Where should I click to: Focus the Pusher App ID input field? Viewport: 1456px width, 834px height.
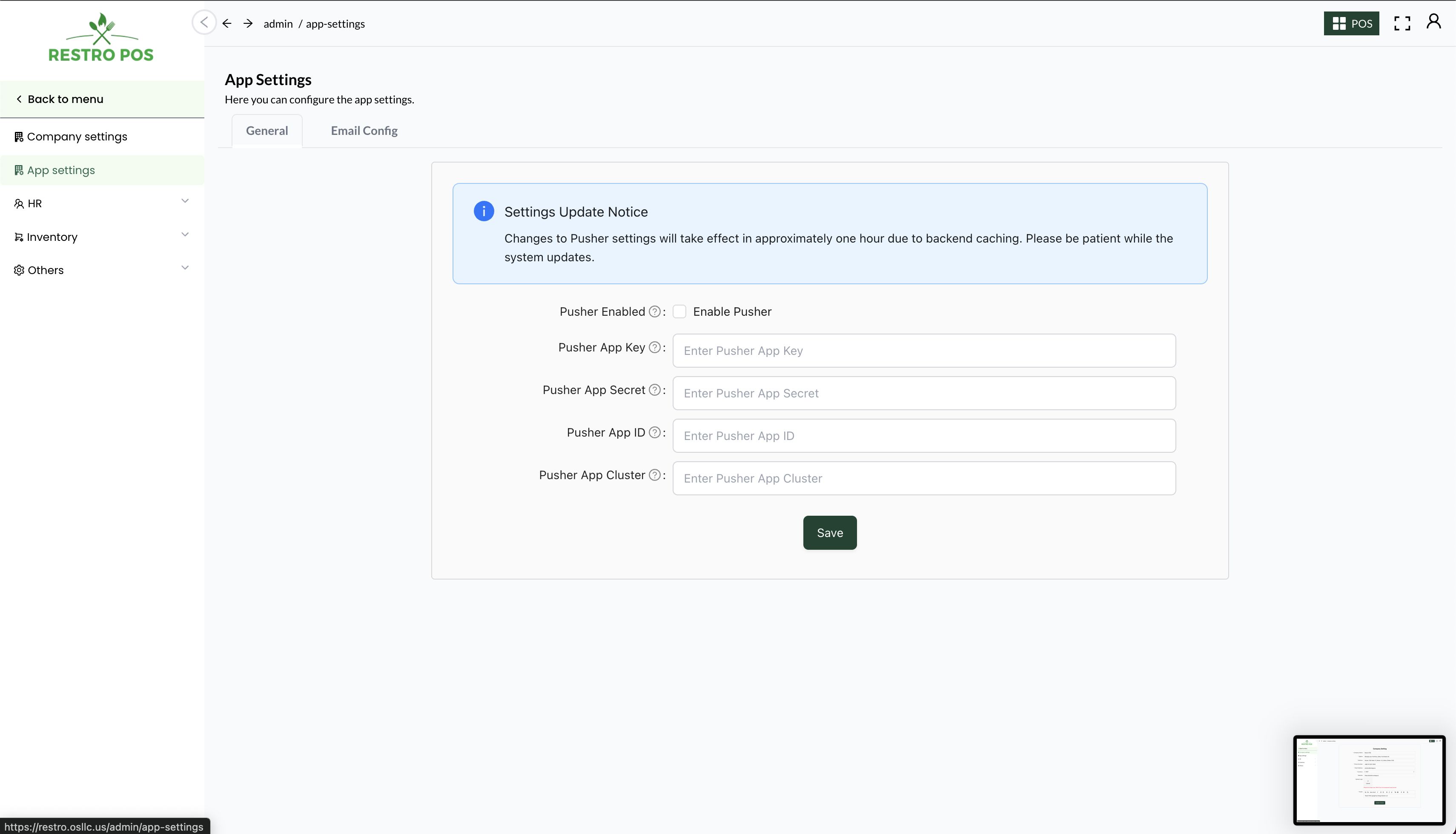click(x=924, y=436)
